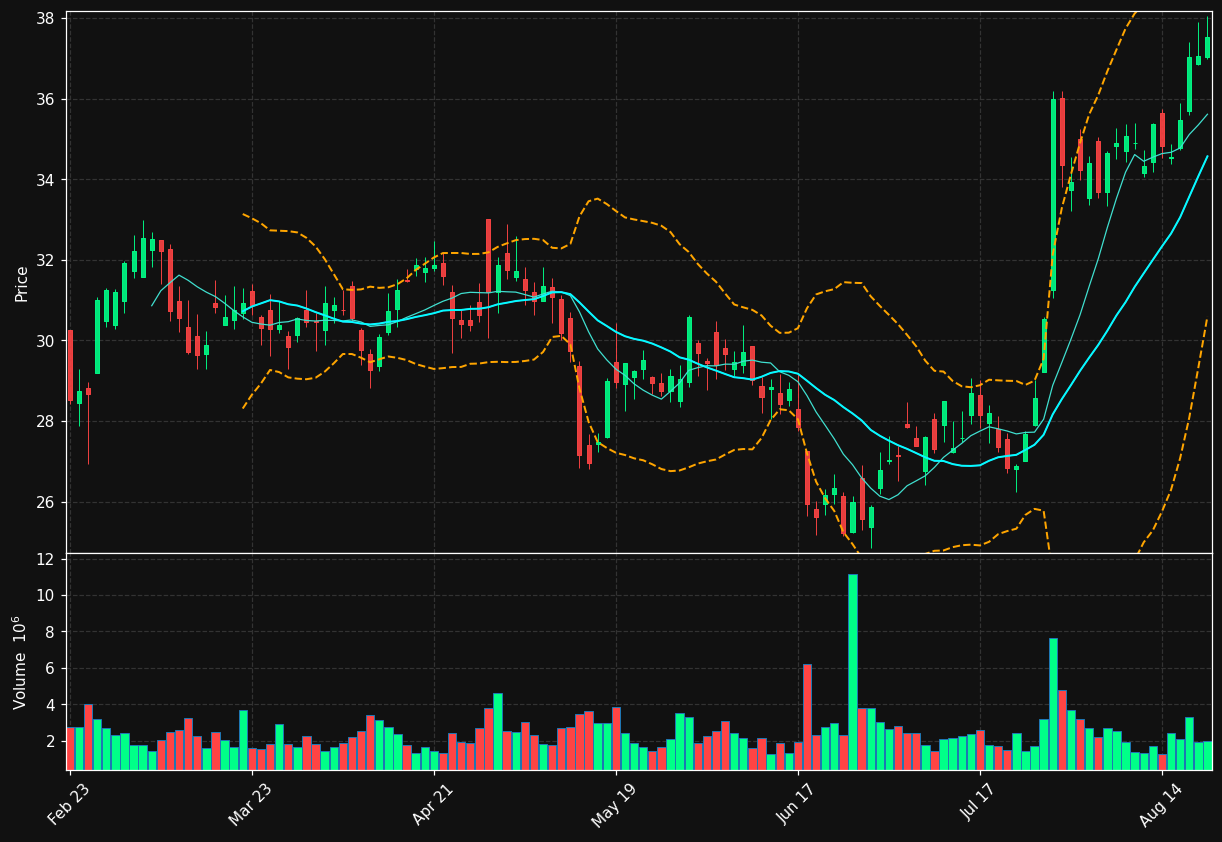Click volume axis tick "10"
The image size is (1222, 842).
point(45,596)
